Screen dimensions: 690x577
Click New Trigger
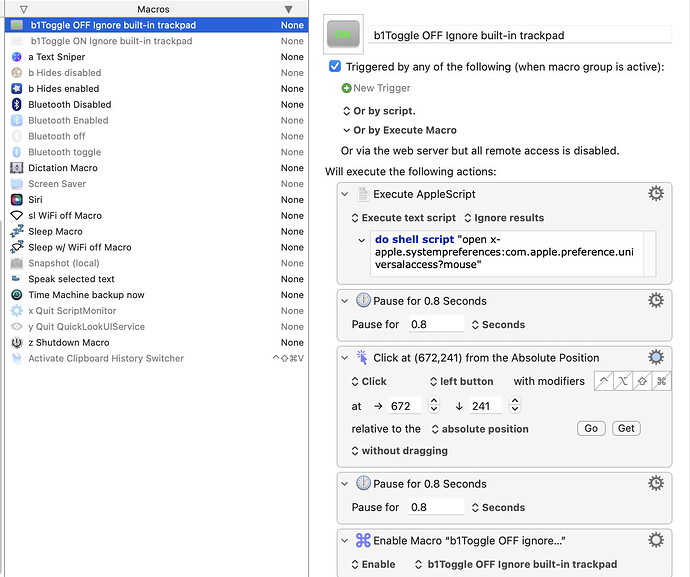click(x=382, y=88)
